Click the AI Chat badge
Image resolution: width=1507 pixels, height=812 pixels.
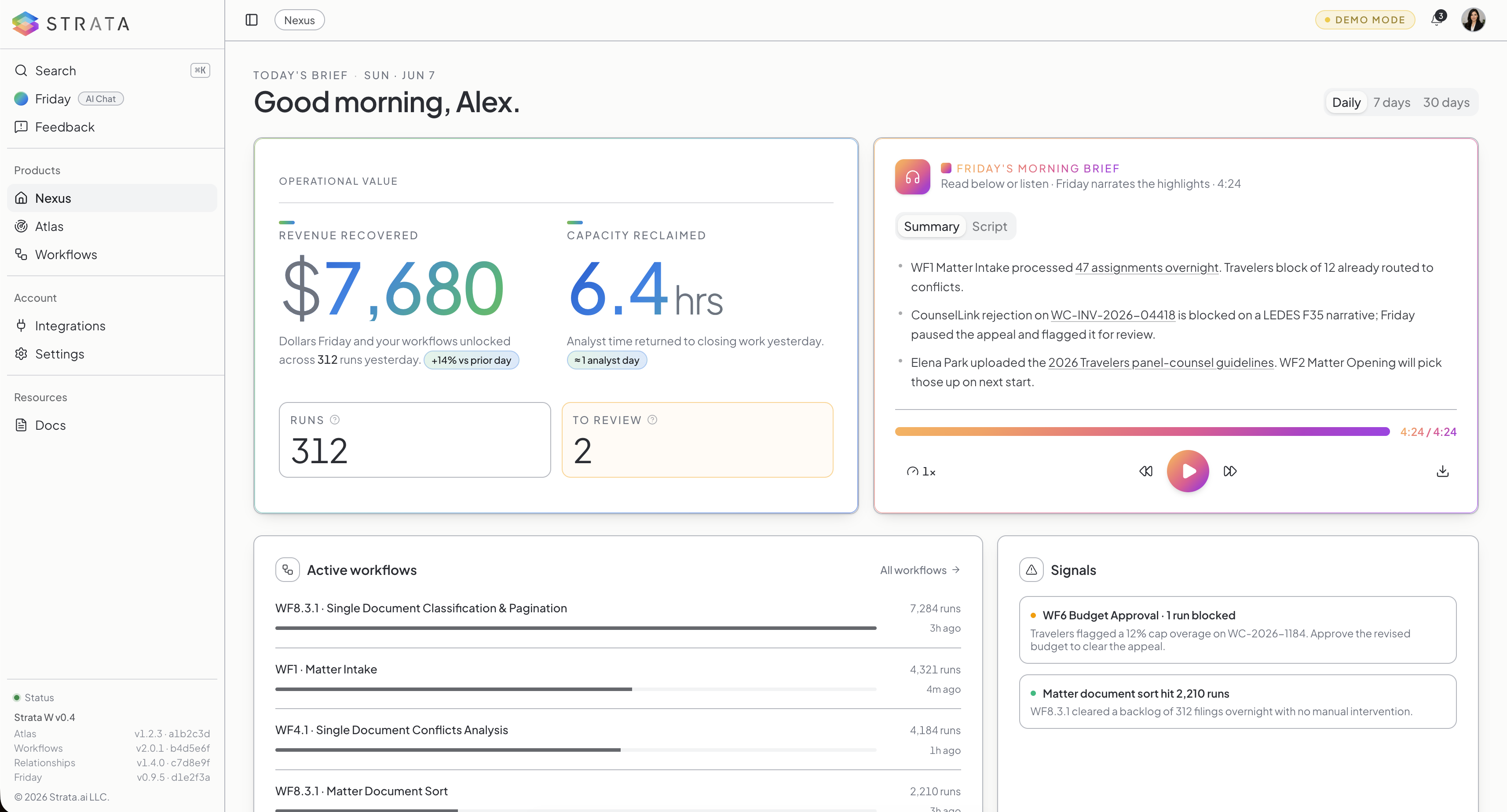point(101,99)
